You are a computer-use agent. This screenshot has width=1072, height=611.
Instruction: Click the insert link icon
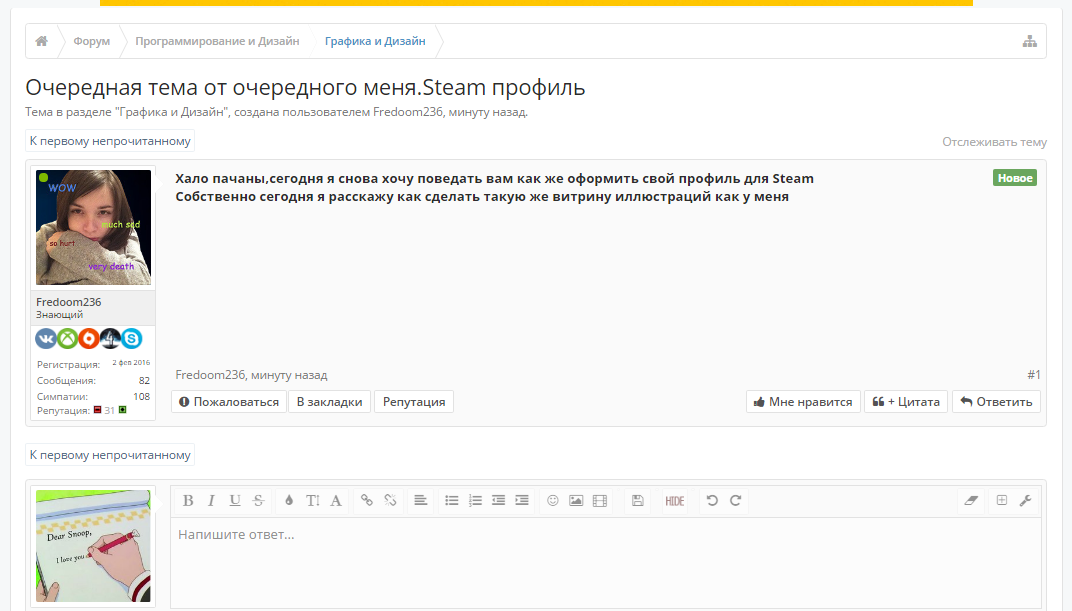(x=367, y=501)
